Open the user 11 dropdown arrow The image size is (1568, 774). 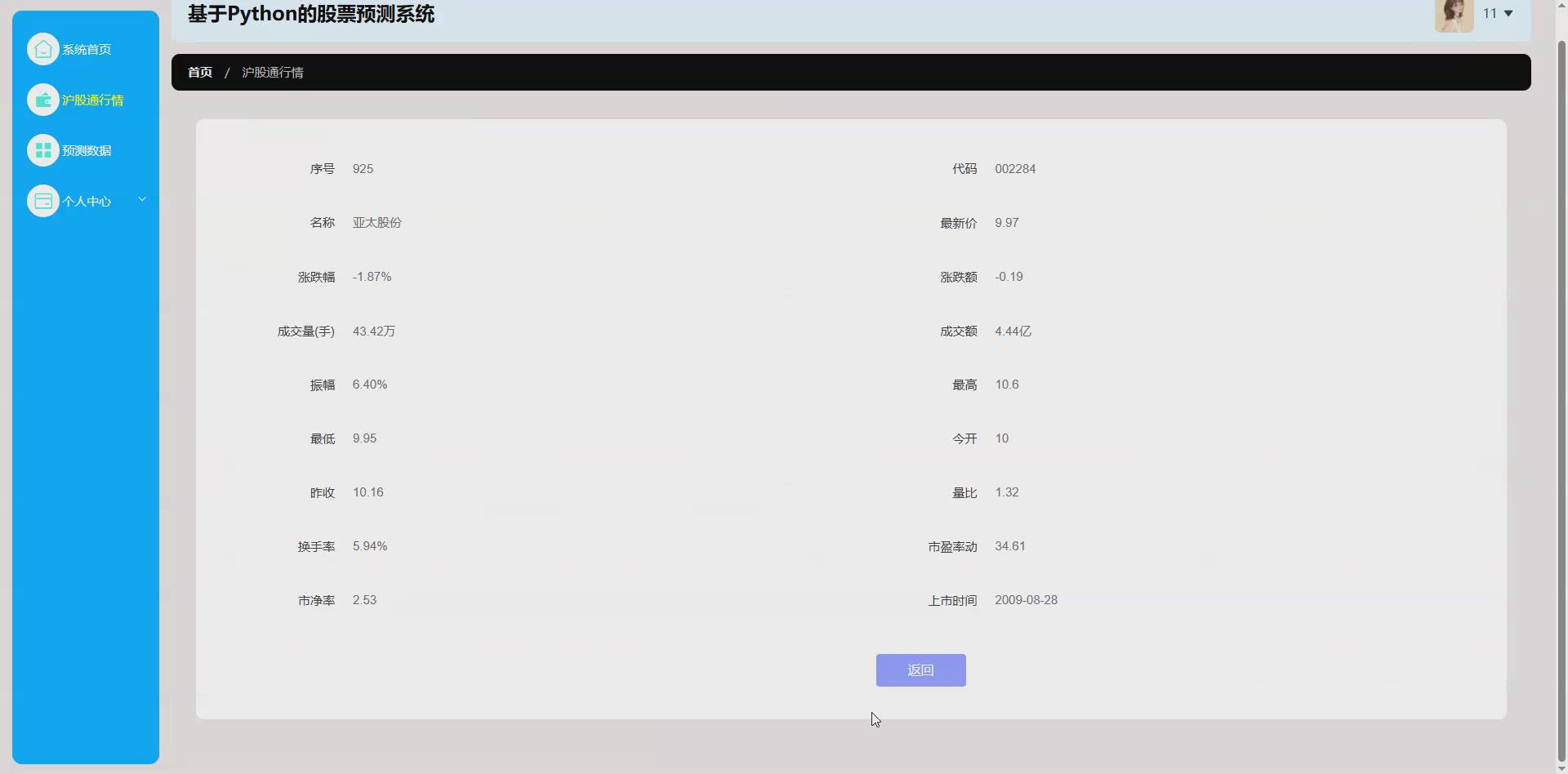1508,13
